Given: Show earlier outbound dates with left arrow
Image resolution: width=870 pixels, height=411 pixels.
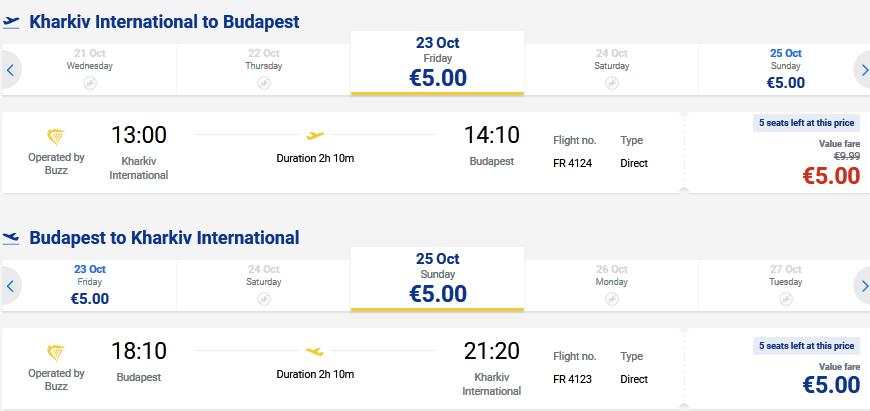Looking at the screenshot, I should coord(10,70).
